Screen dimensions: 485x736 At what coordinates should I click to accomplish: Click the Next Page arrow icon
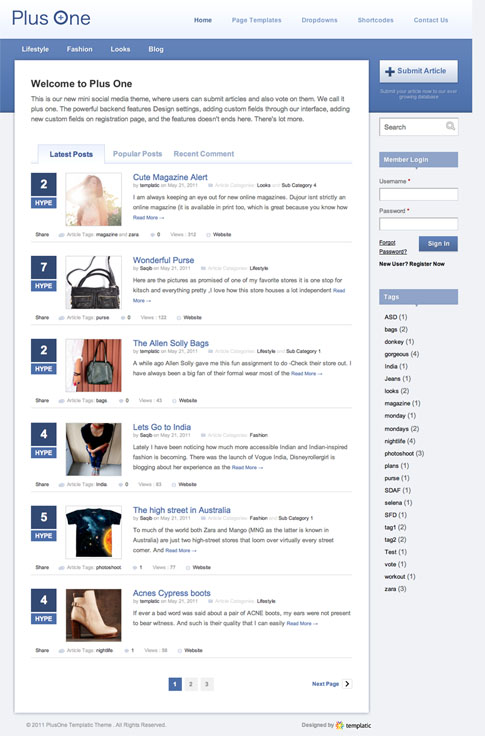click(347, 684)
